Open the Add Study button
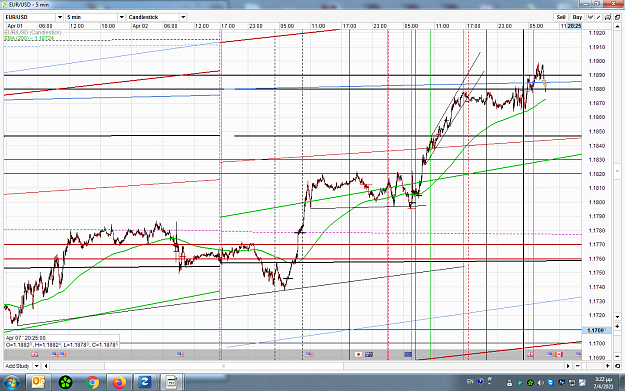625x391 pixels. [x=18, y=366]
